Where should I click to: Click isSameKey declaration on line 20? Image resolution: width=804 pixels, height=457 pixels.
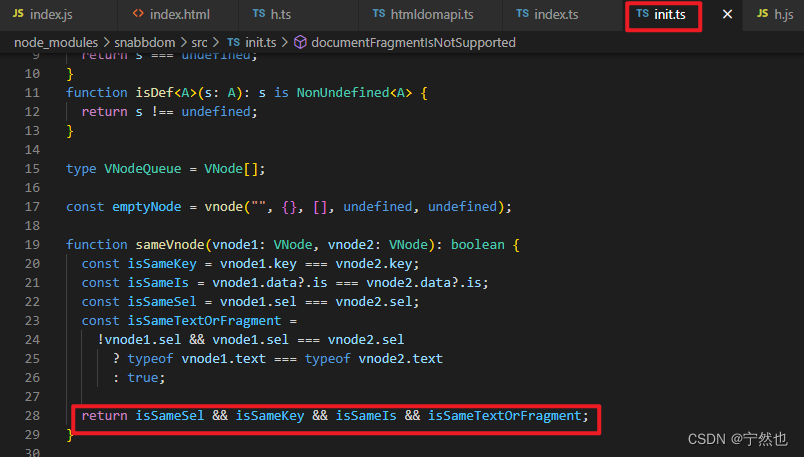[x=162, y=264]
